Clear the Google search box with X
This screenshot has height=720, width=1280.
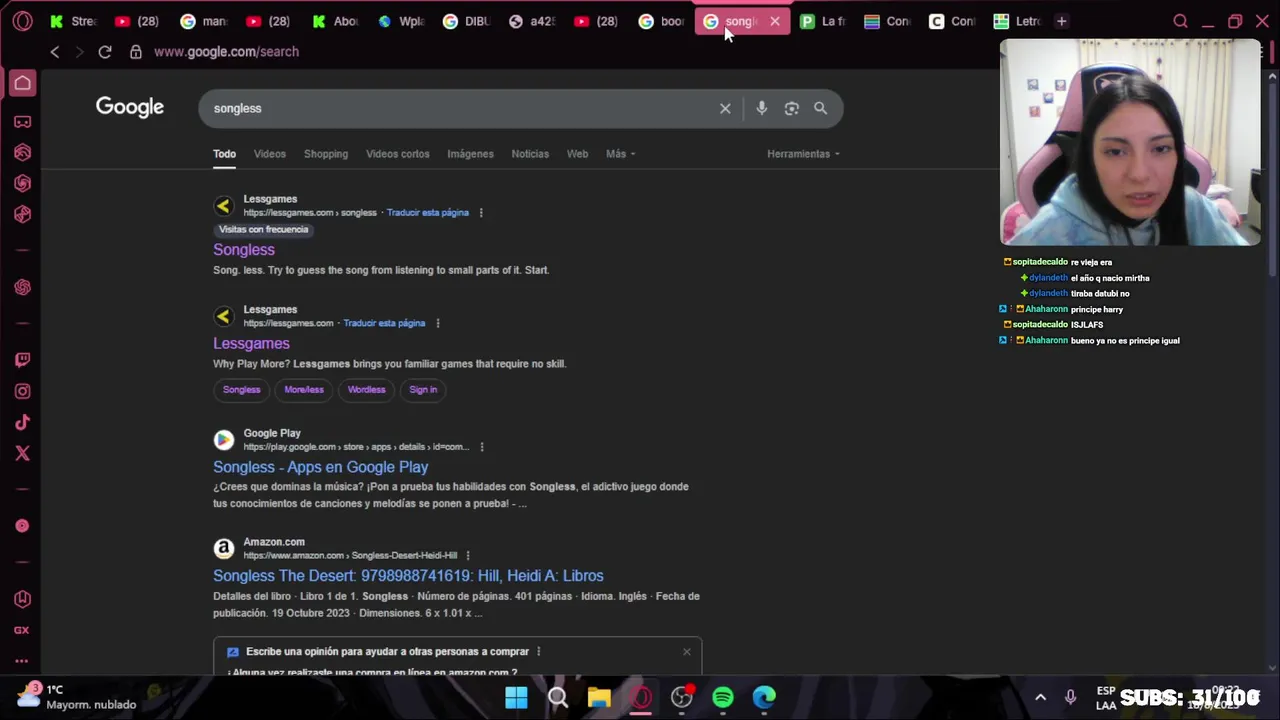(x=725, y=108)
